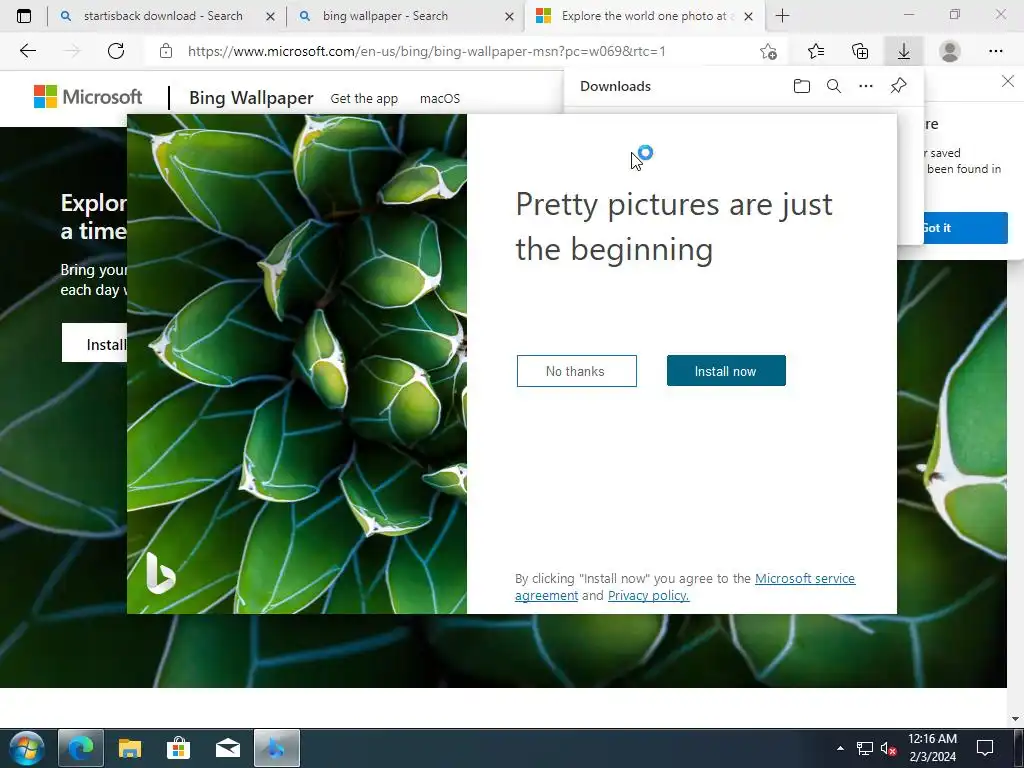Open macOS menu item
The image size is (1024, 768).
coord(440,99)
